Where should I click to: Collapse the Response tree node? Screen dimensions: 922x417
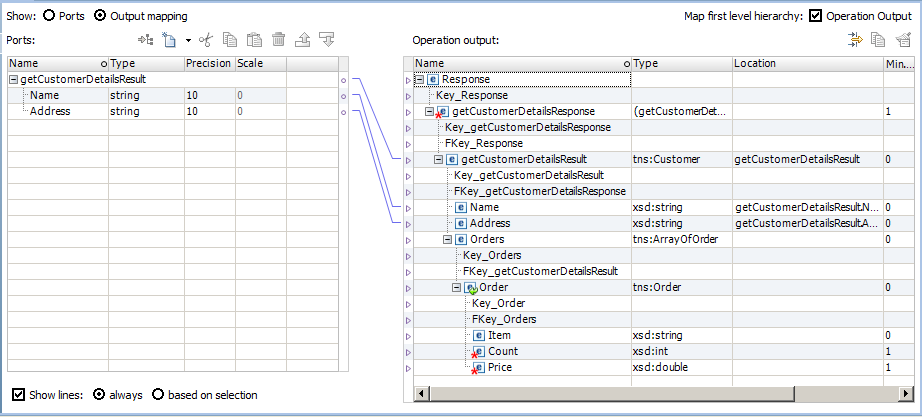419,80
